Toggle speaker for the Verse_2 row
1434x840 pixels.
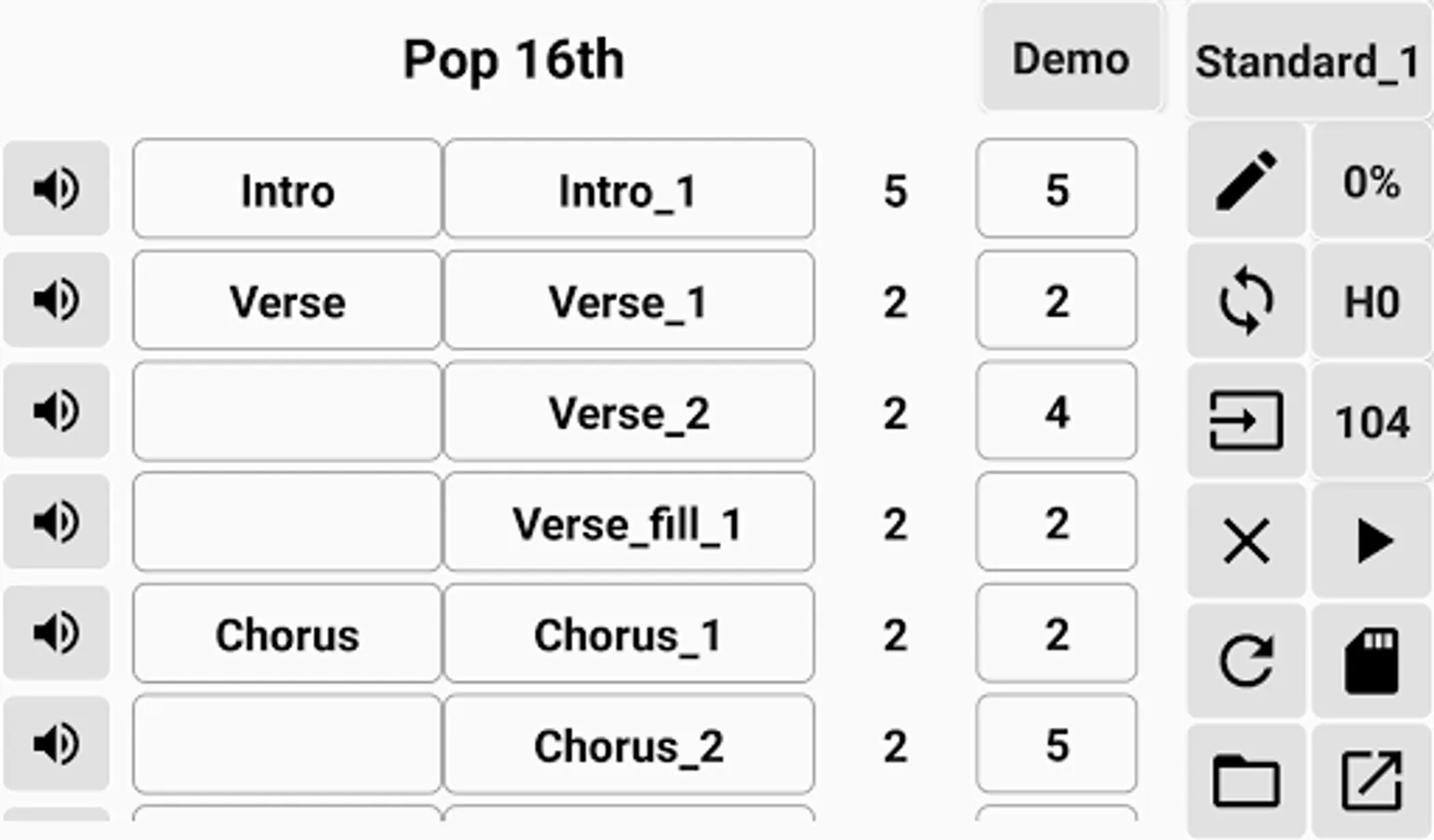point(56,412)
